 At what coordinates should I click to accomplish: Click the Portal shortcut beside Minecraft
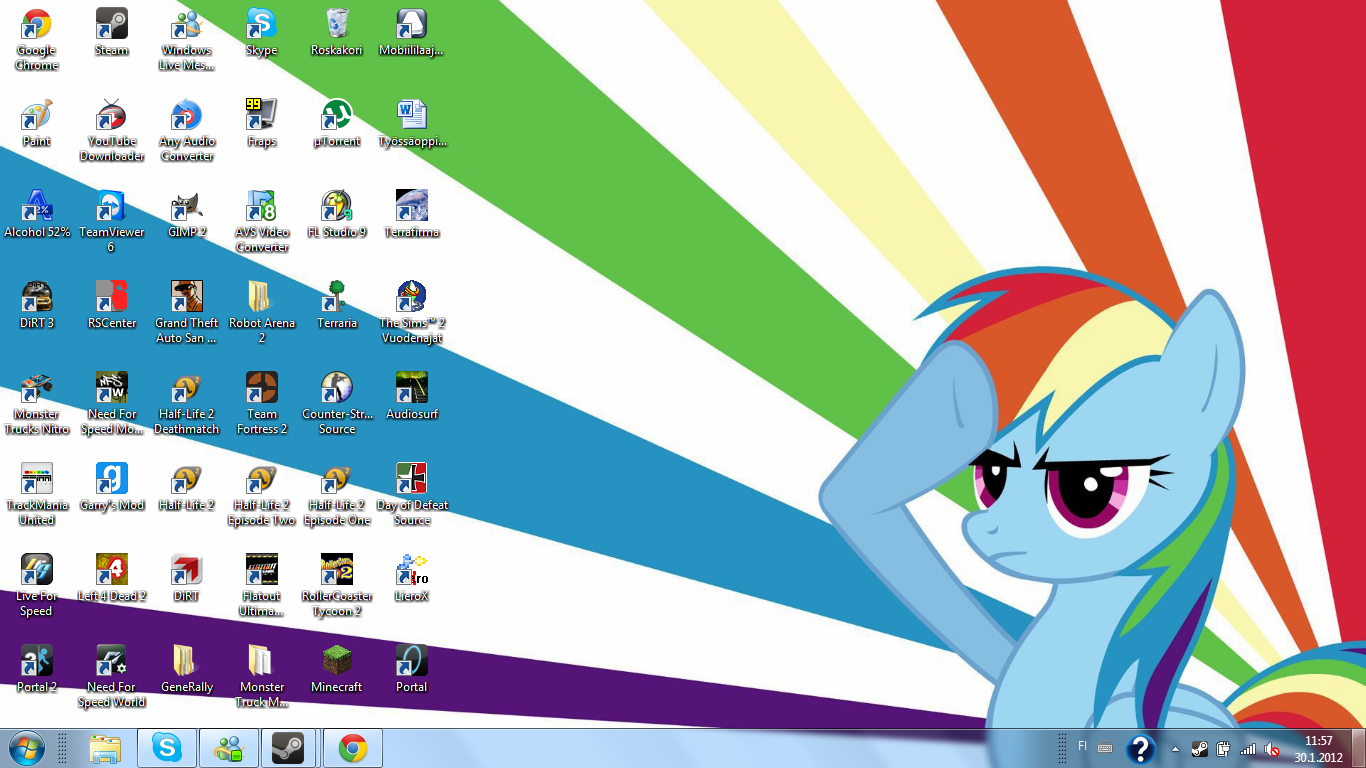(412, 670)
